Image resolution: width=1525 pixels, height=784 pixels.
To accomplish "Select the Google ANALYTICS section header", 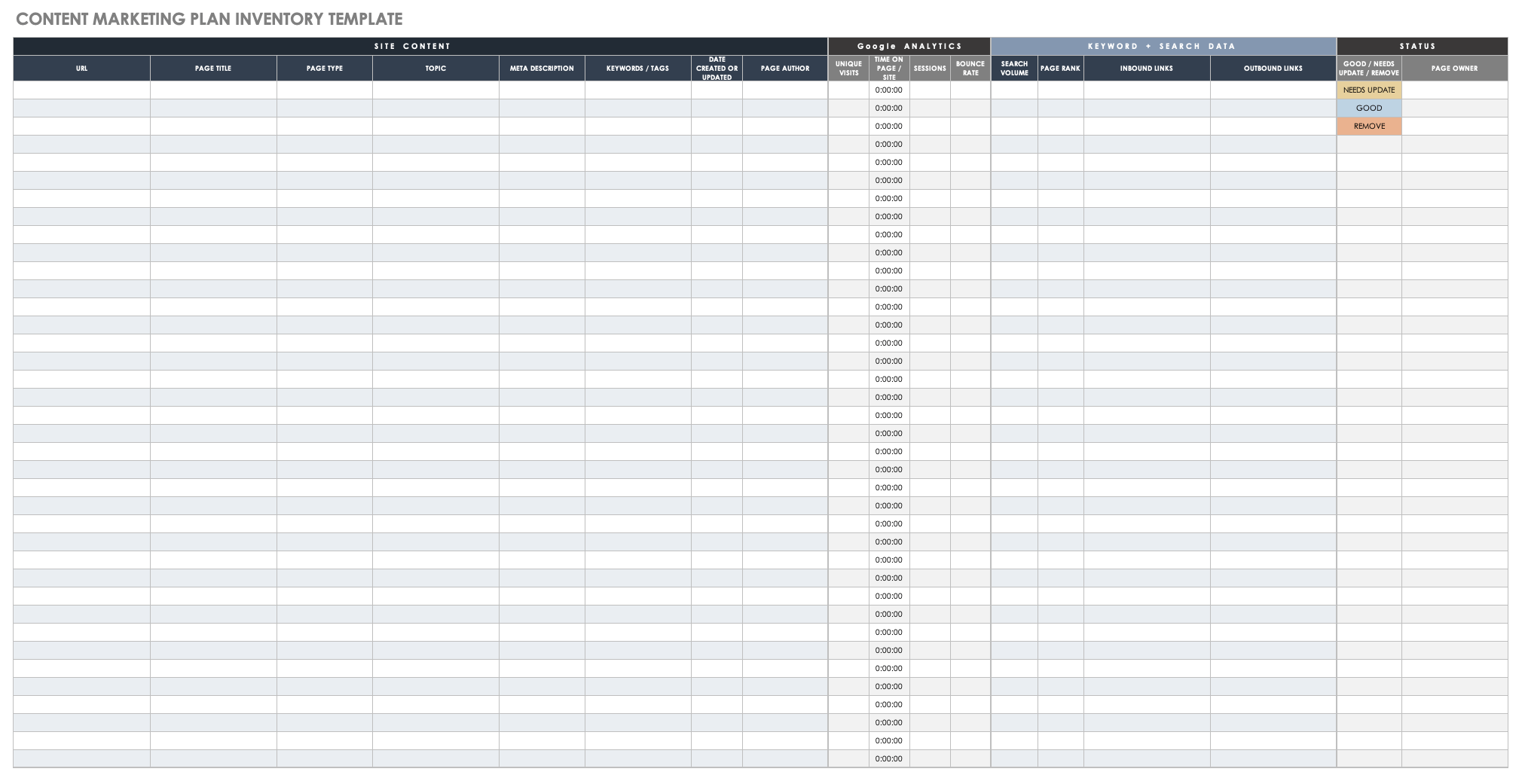I will click(909, 47).
